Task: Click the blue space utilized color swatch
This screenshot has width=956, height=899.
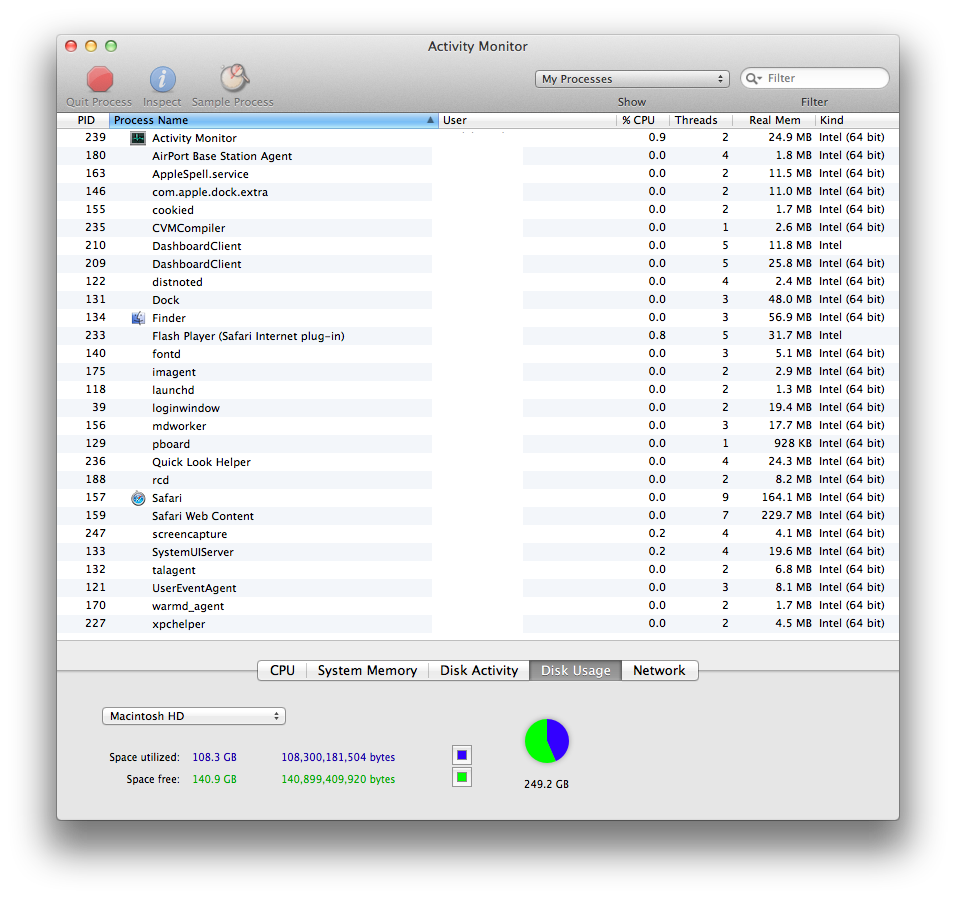Action: 462,755
